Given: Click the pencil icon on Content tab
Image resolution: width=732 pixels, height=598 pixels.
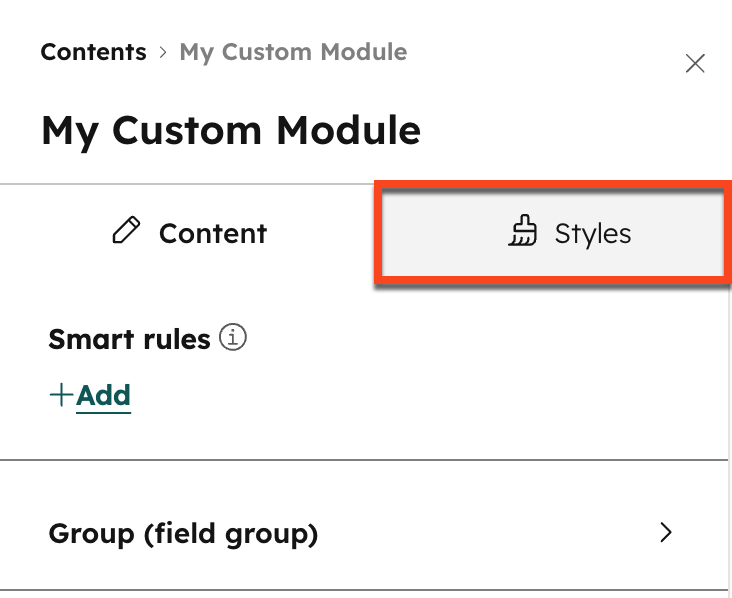Looking at the screenshot, I should tap(126, 232).
